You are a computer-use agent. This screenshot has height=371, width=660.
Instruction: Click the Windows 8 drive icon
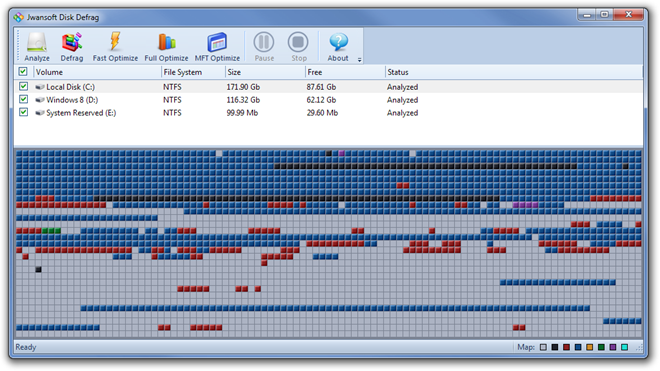click(40, 100)
